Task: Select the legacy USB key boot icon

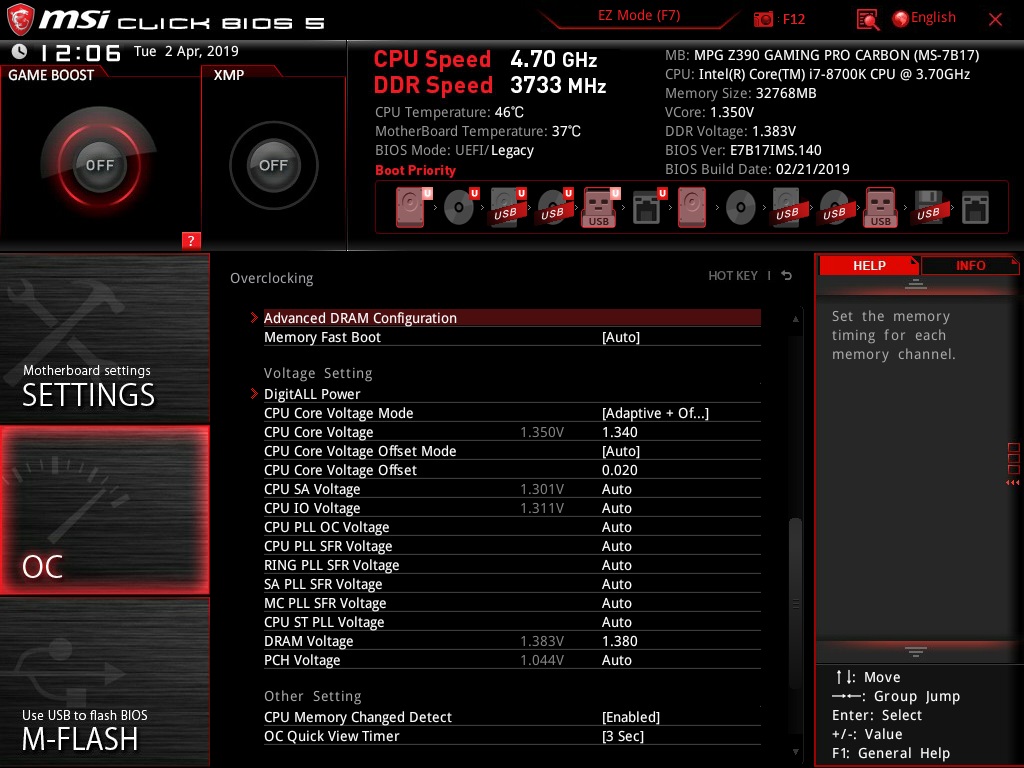Action: pyautogui.click(x=880, y=207)
